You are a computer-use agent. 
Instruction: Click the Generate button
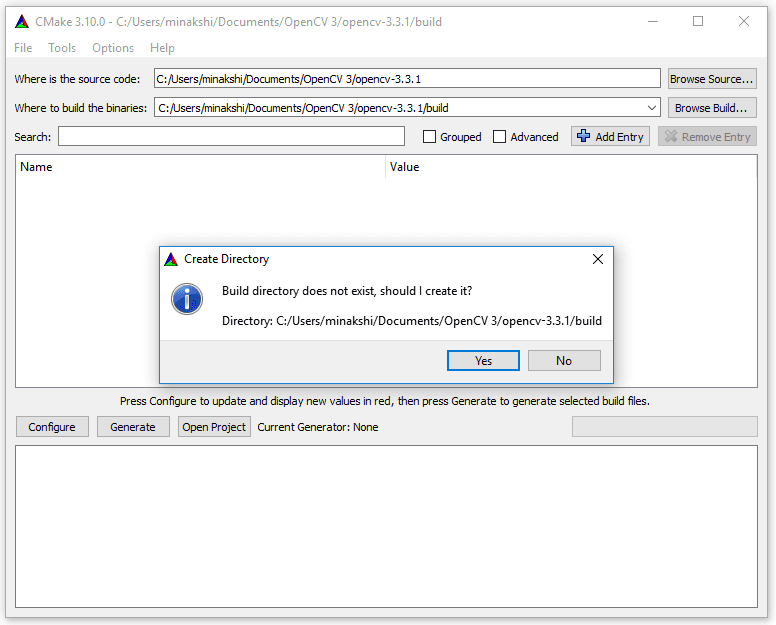[x=133, y=427]
